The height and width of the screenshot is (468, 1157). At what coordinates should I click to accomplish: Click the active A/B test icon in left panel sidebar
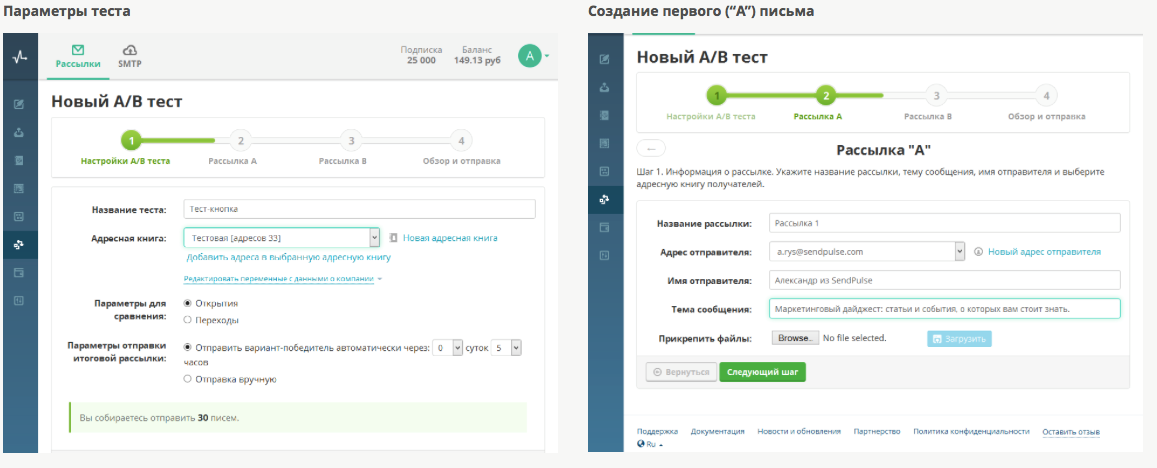click(x=19, y=244)
